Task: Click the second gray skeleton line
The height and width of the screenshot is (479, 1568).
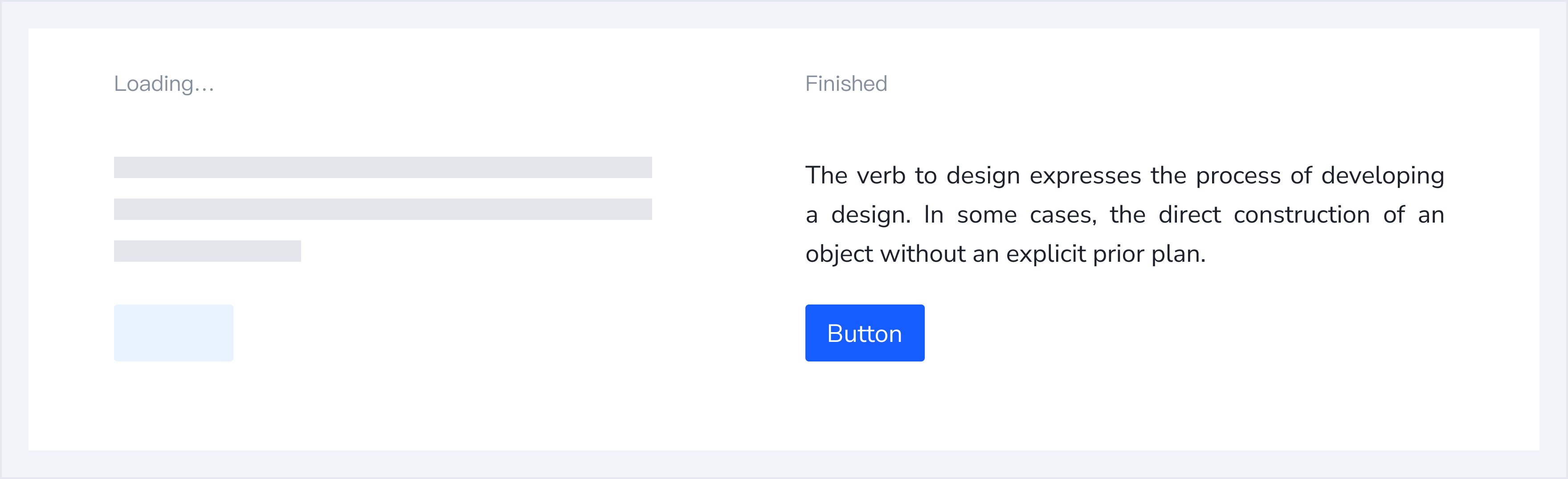Action: pyautogui.click(x=382, y=209)
